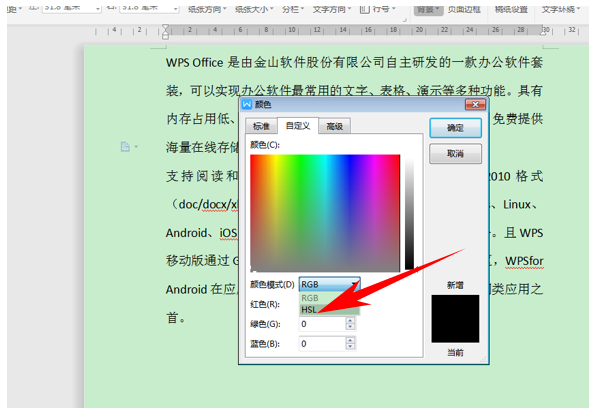
Task: Click the first-line indent marker on ruler
Action: coord(165,27)
